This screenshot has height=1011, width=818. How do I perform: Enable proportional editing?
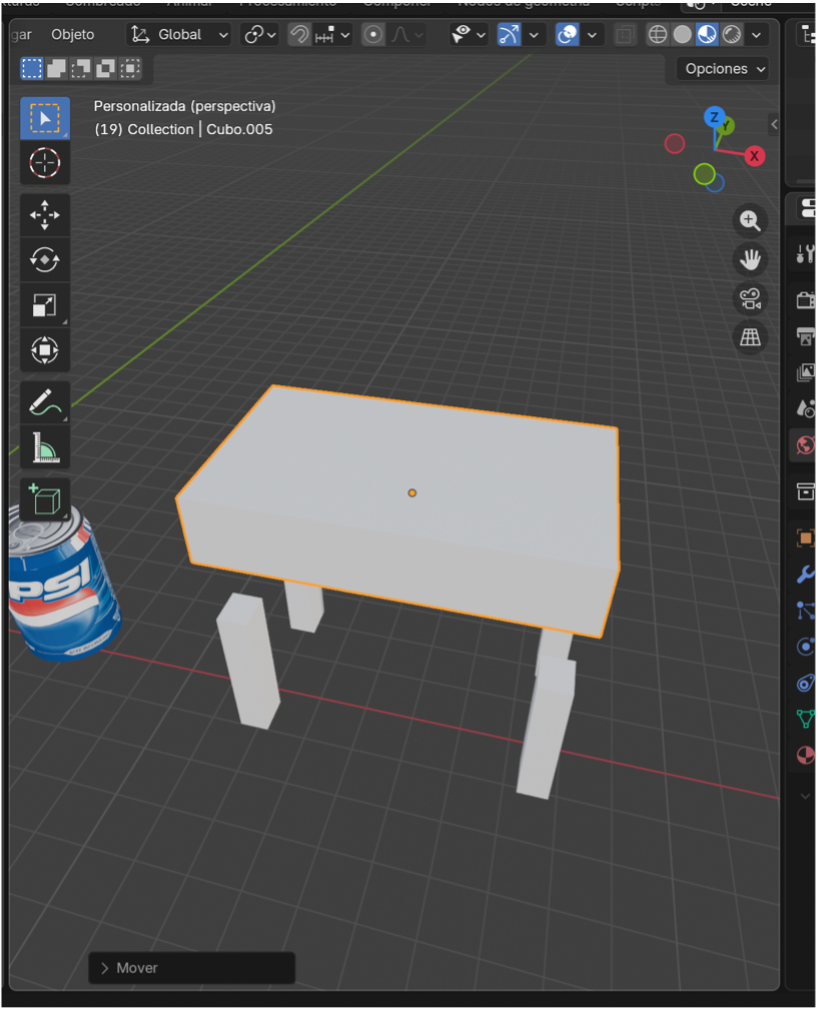[x=370, y=33]
